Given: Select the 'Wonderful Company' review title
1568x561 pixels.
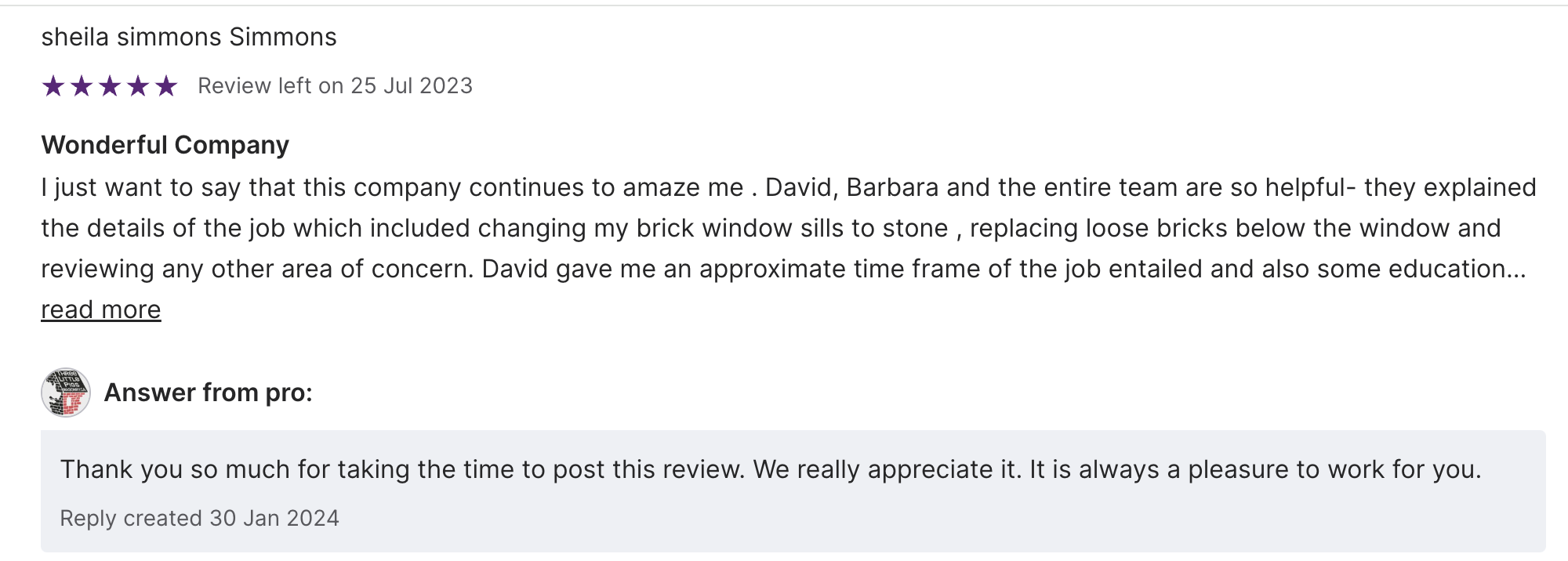Looking at the screenshot, I should [x=165, y=145].
